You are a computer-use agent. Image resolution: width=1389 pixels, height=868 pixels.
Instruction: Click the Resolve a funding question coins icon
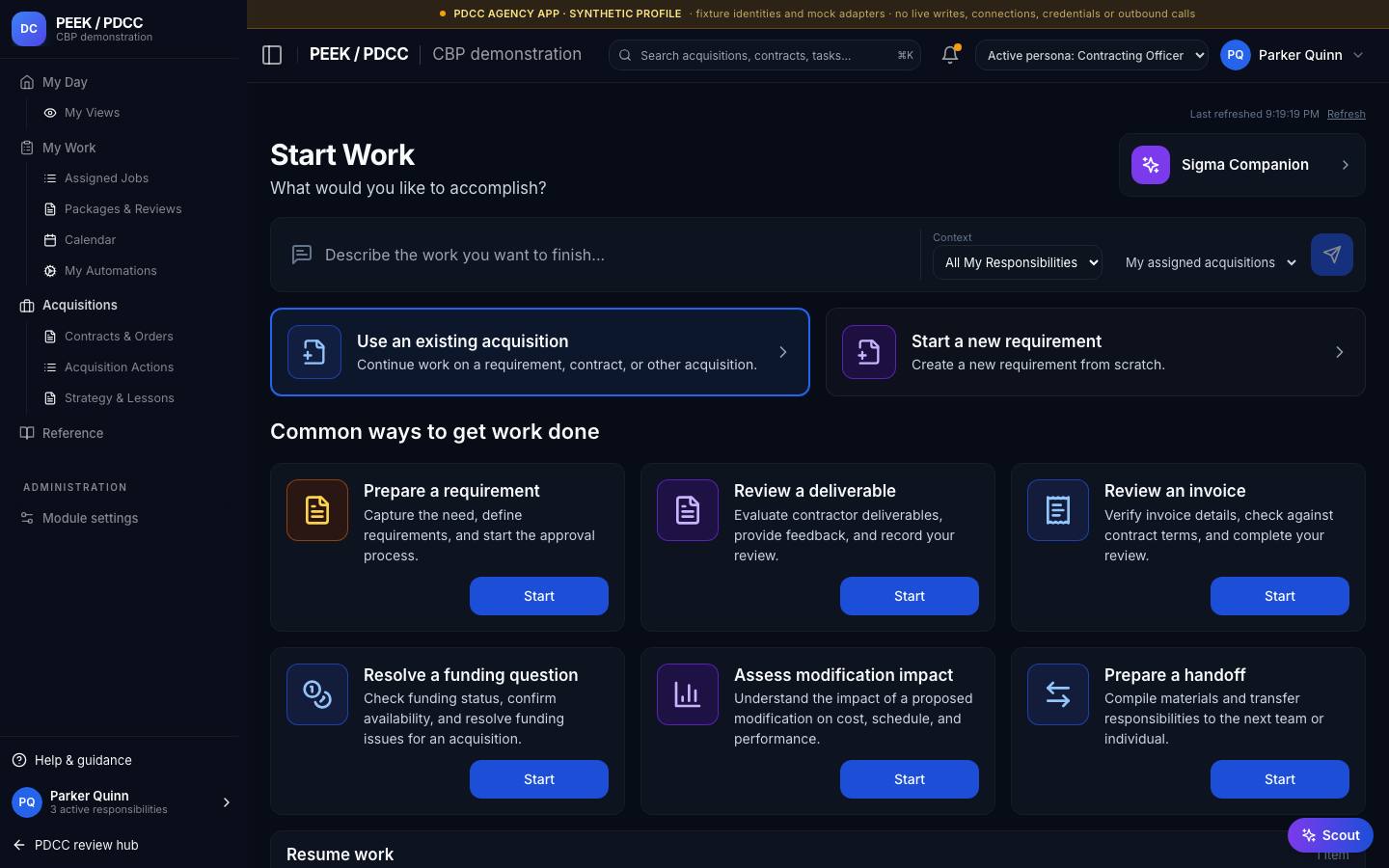point(317,694)
